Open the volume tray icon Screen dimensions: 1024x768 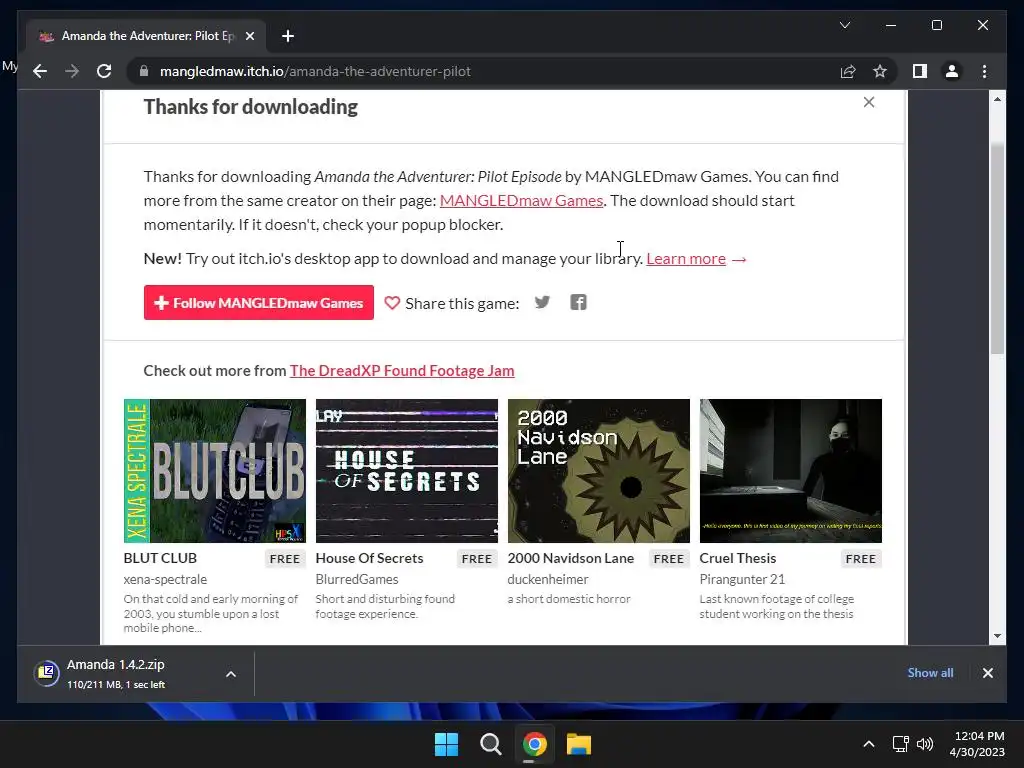tap(925, 744)
